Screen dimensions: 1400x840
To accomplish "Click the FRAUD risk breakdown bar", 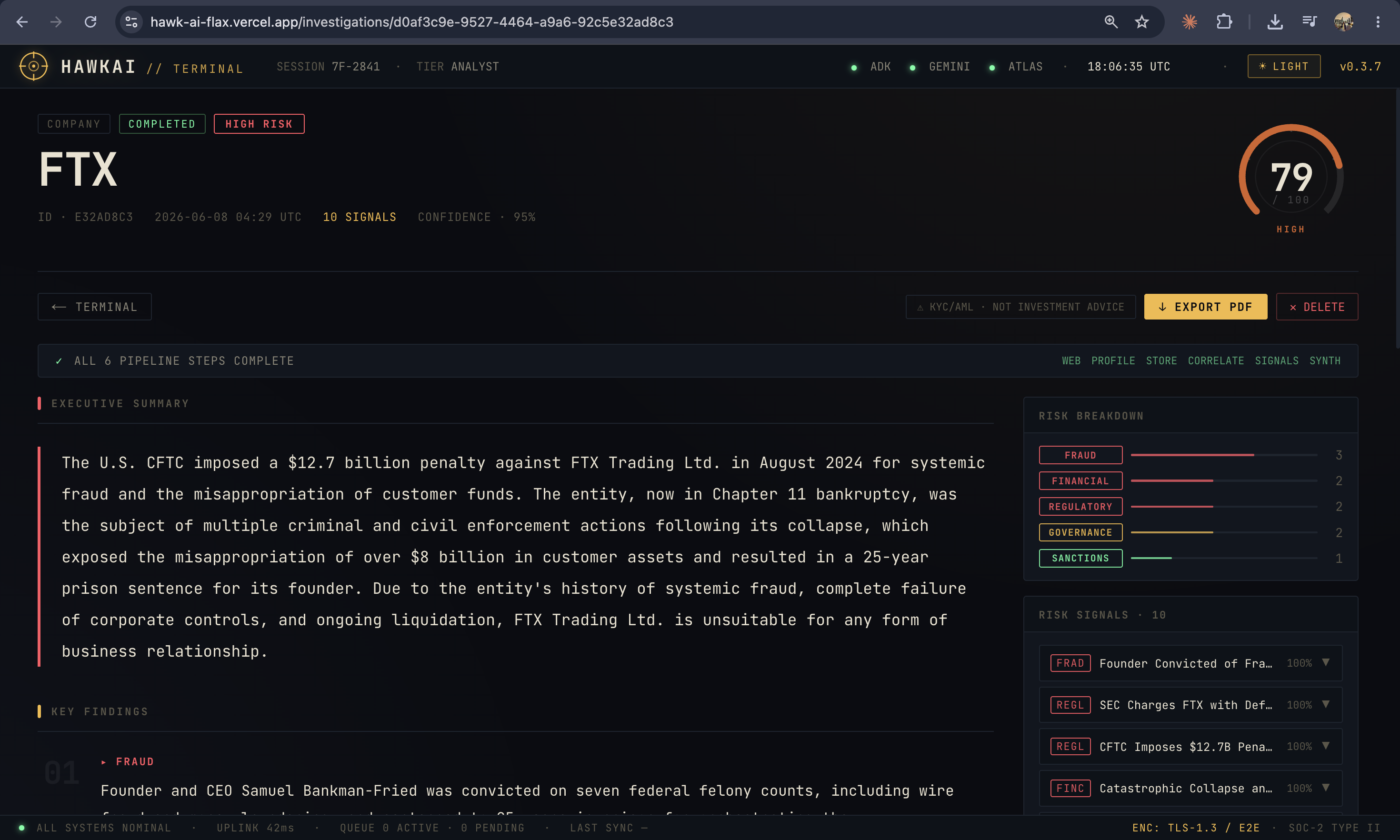I will 1223,455.
